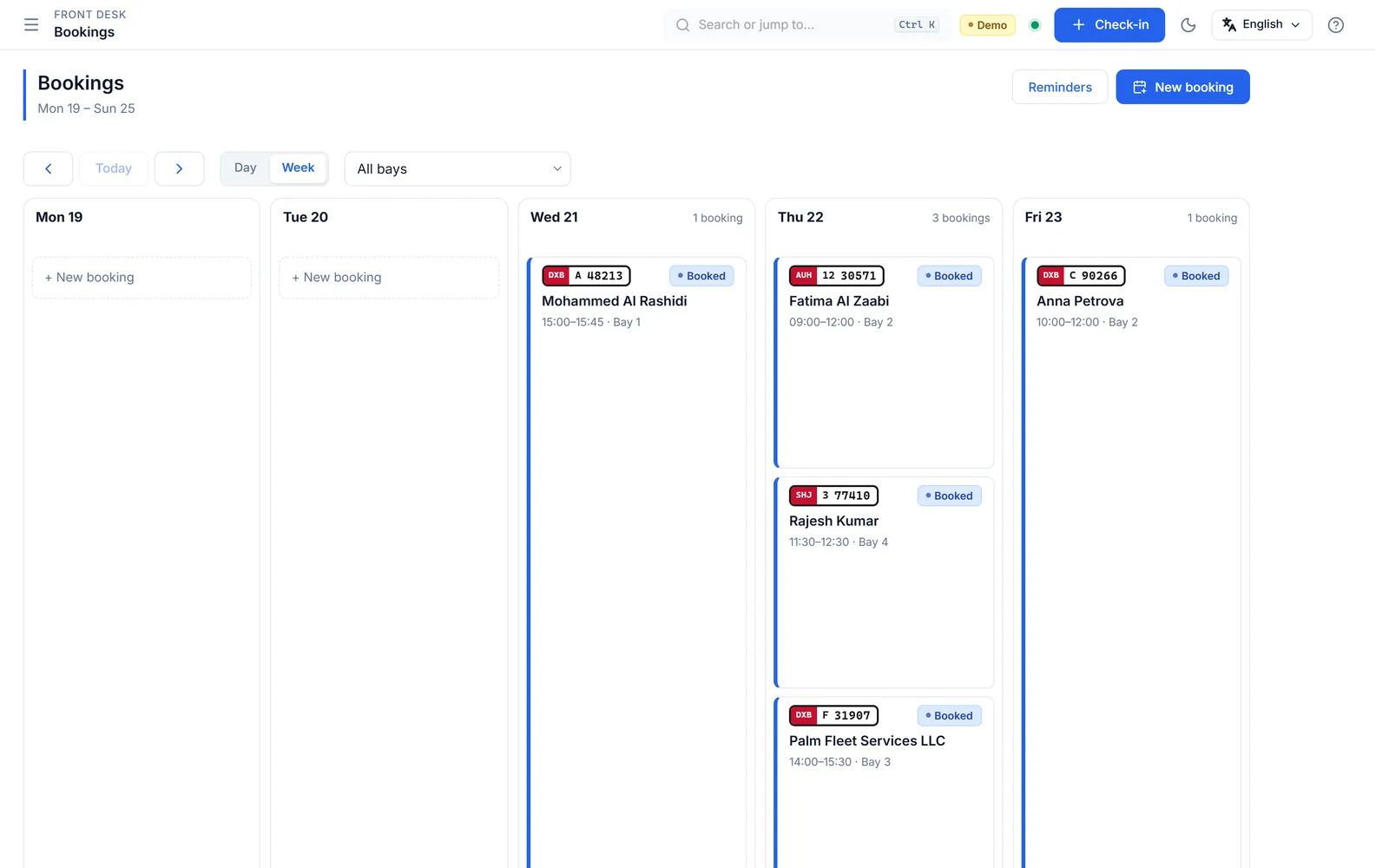This screenshot has width=1389, height=868.
Task: Click '3 bookings' count on Thursday
Action: click(x=961, y=218)
